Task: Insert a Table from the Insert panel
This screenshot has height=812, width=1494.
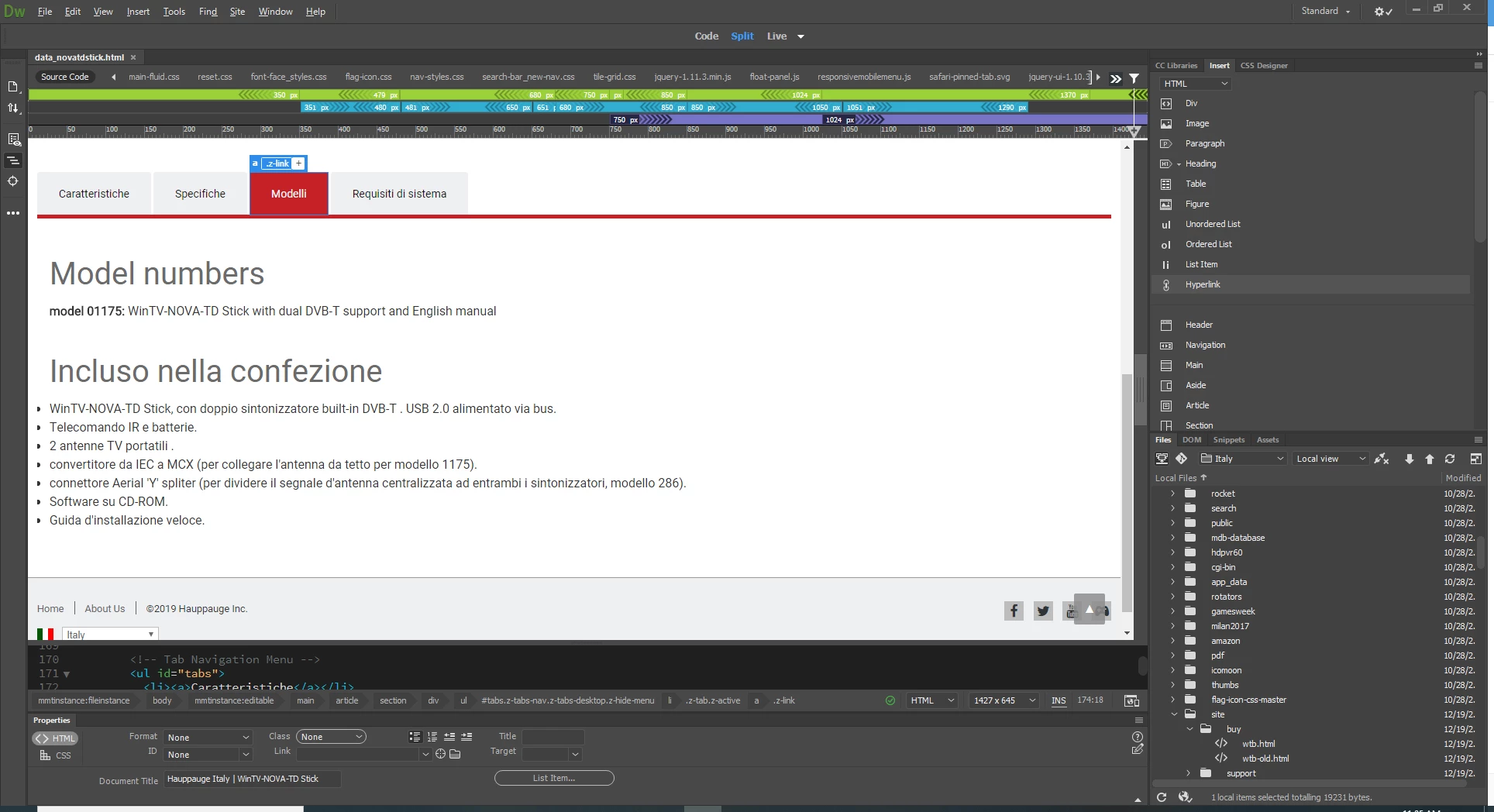Action: coord(1195,184)
